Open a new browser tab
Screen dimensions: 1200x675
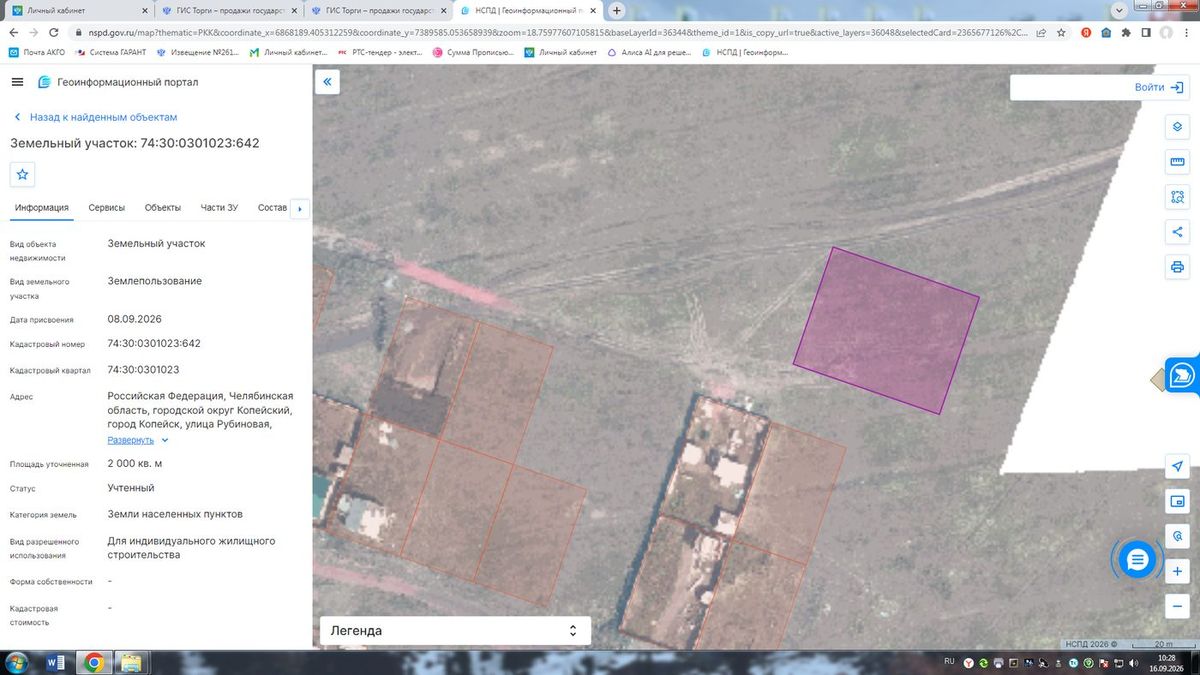pyautogui.click(x=617, y=11)
